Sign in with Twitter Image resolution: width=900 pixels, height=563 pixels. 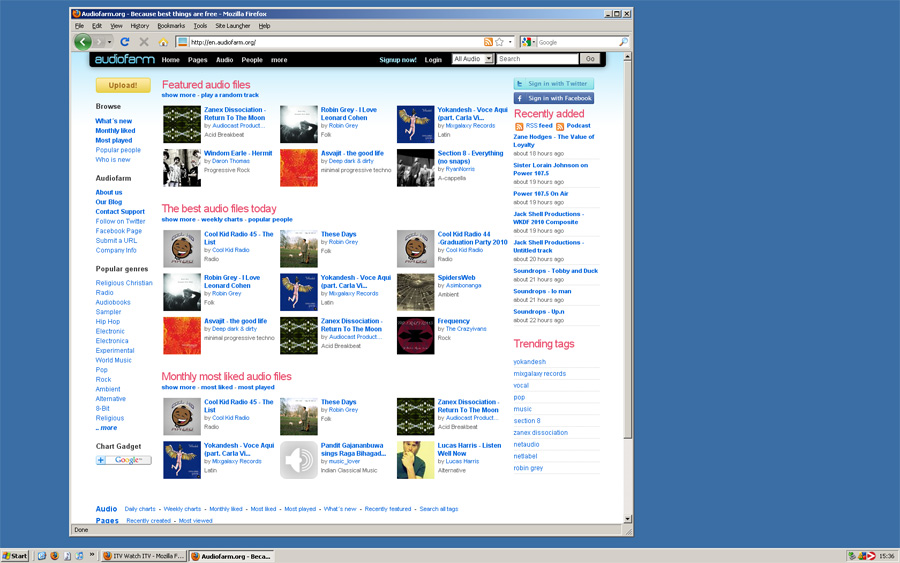553,83
